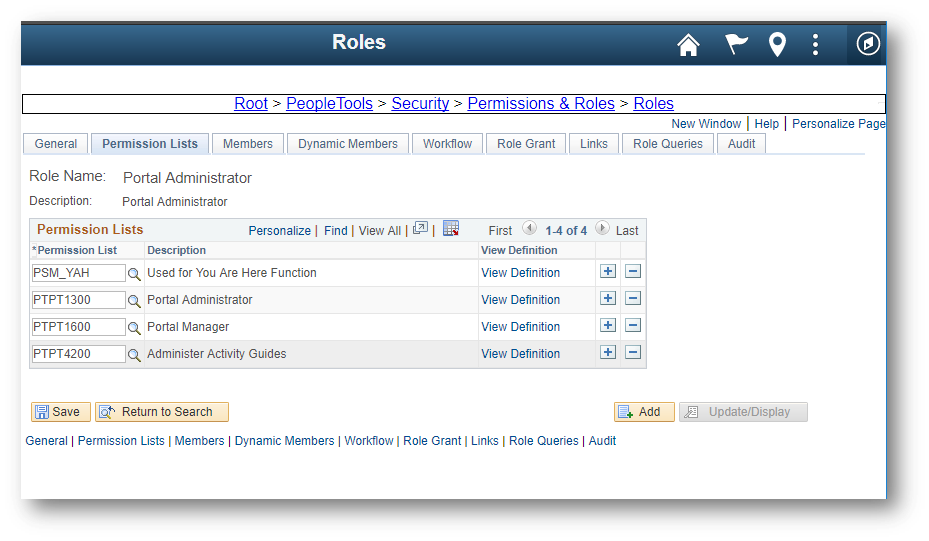Click the PSM_YAH permission list field

tap(78, 273)
